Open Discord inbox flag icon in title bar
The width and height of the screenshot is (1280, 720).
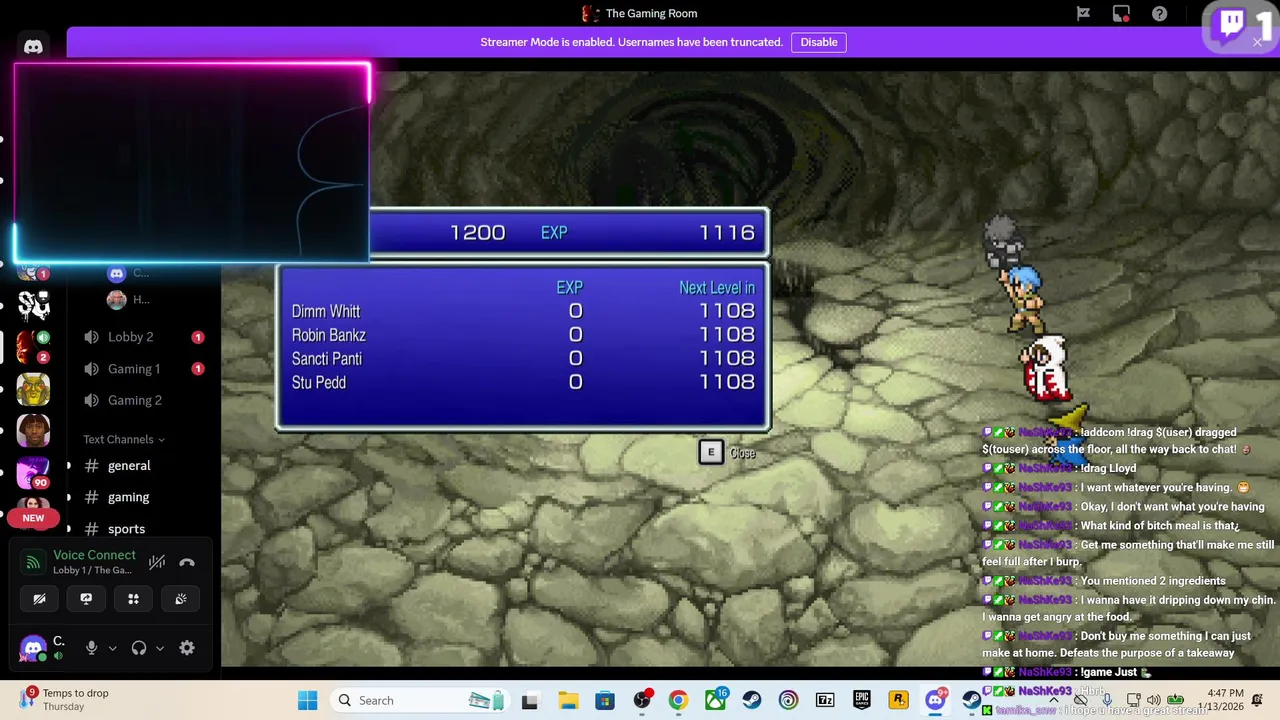pyautogui.click(x=1083, y=13)
